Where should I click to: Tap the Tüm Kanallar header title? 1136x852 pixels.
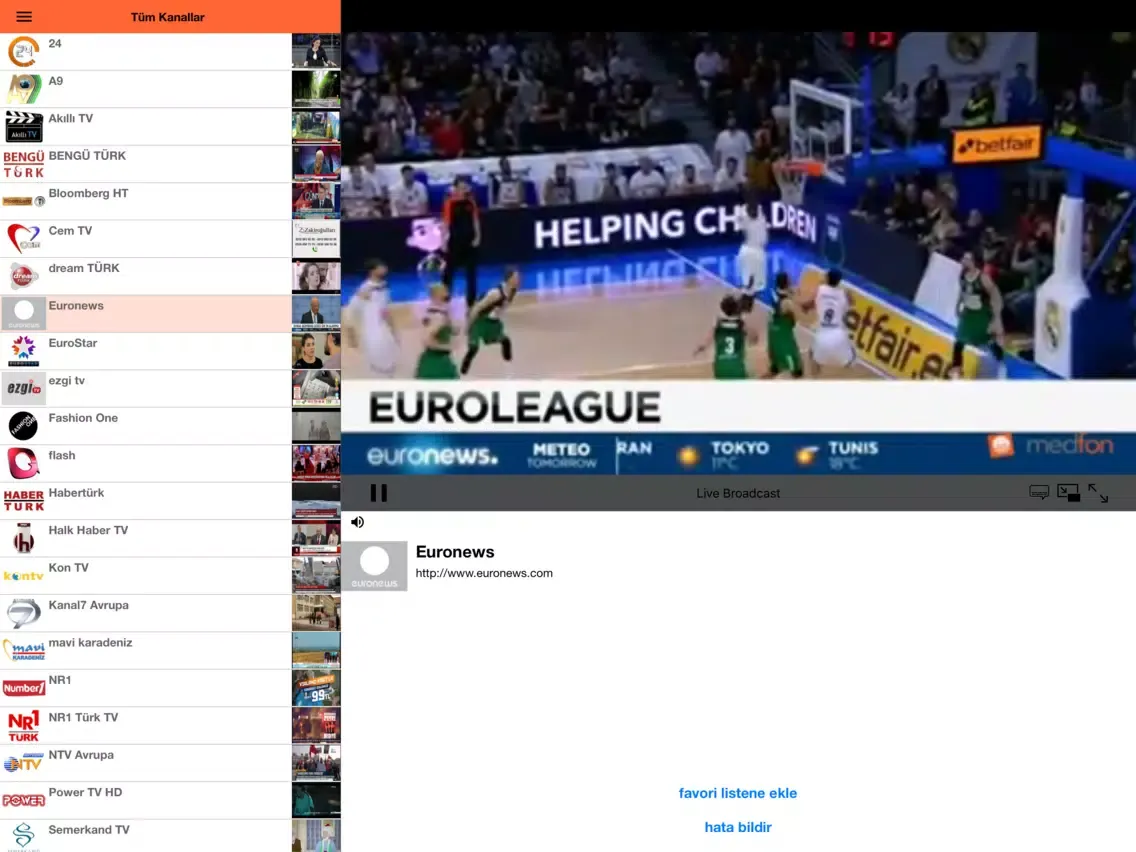point(167,17)
